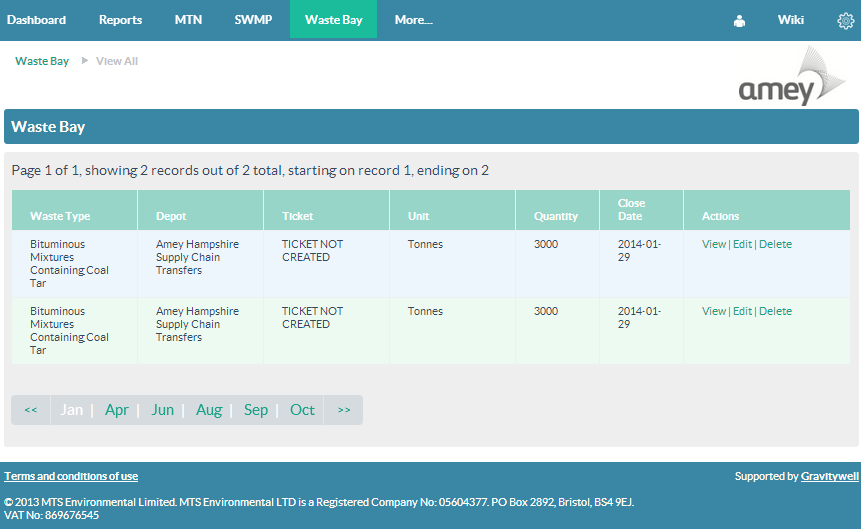Select the MTN navigation item
This screenshot has width=861, height=530.
click(x=188, y=20)
